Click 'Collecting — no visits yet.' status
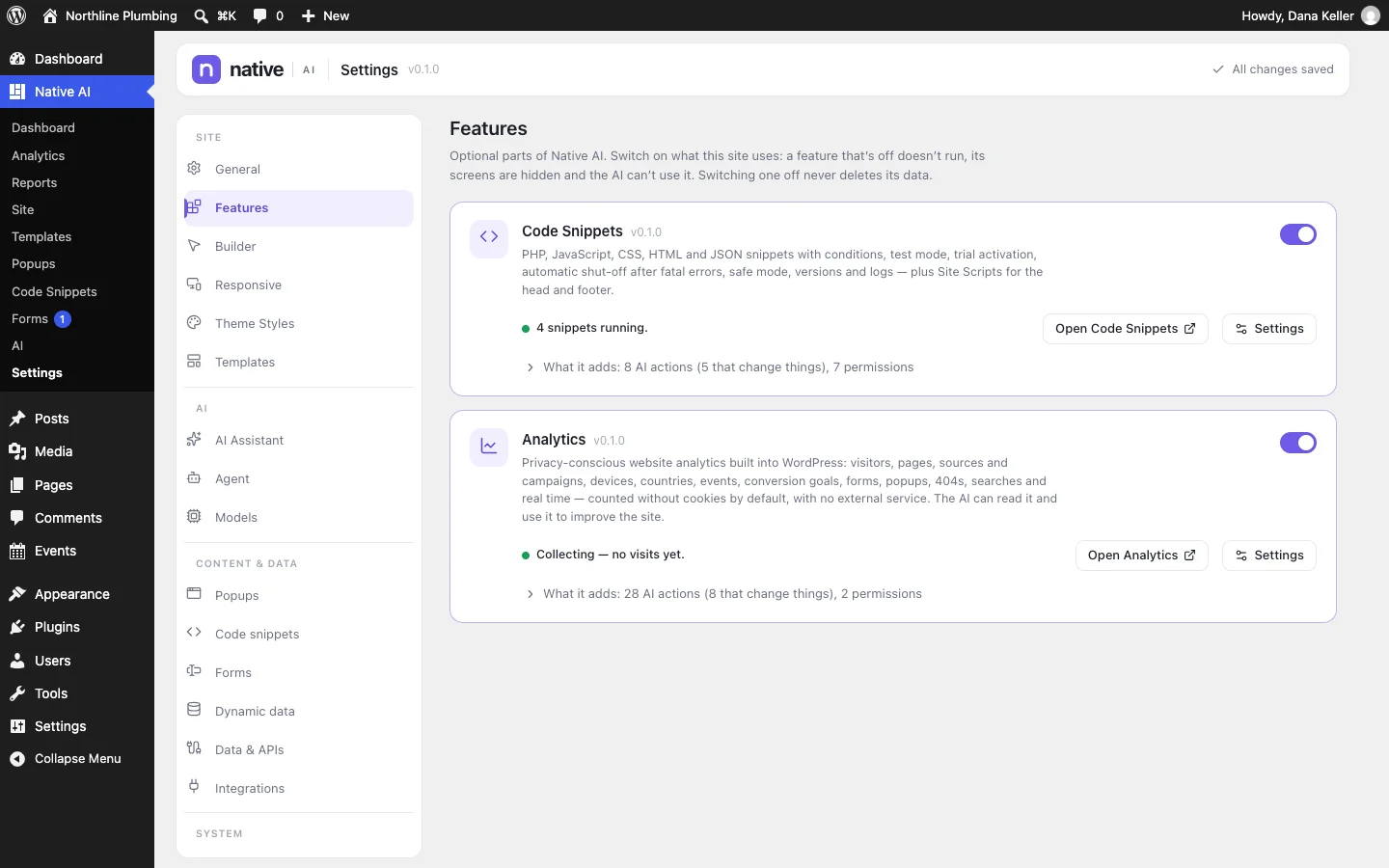The height and width of the screenshot is (868, 1389). coord(610,555)
